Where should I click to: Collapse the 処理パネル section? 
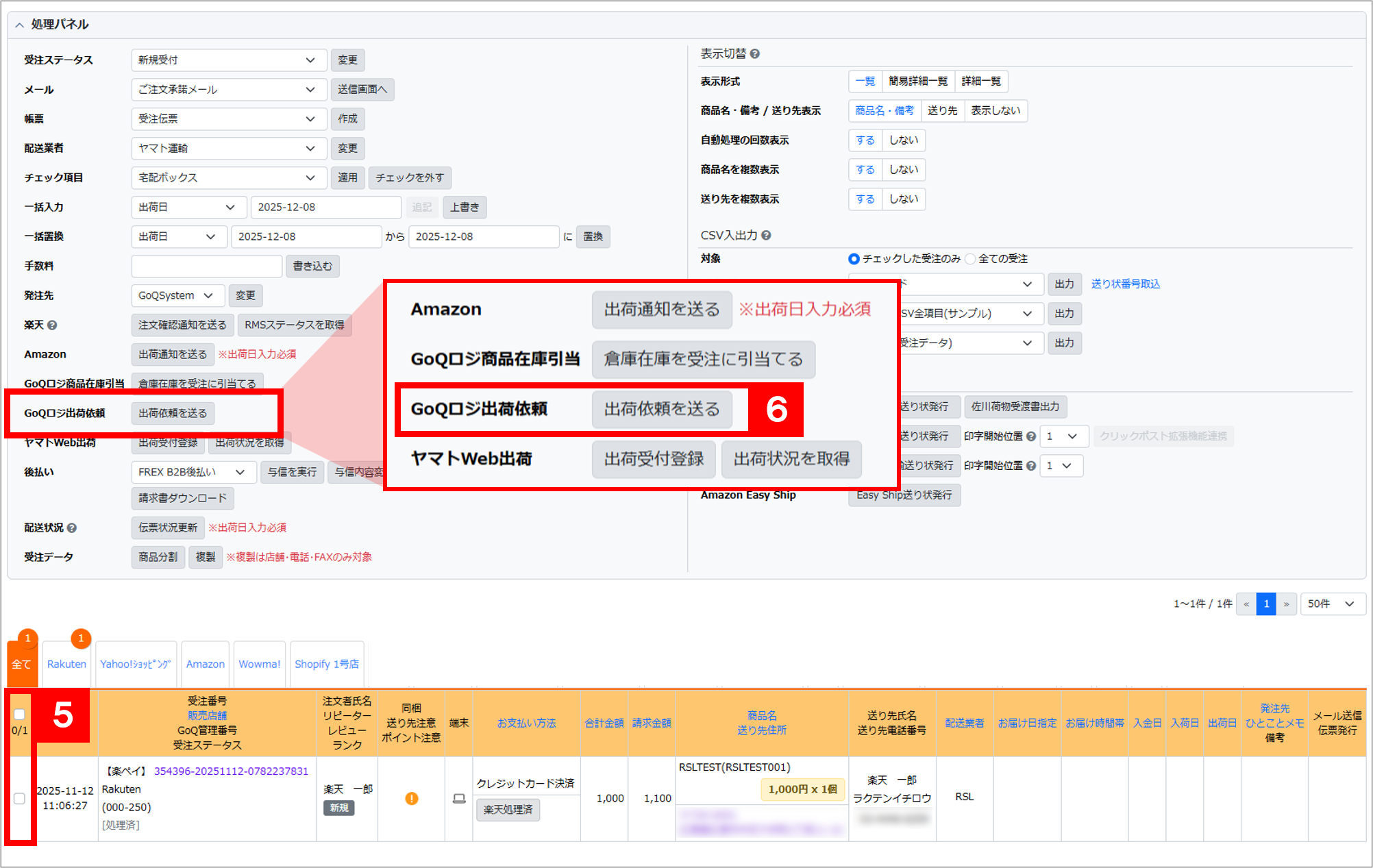click(19, 25)
